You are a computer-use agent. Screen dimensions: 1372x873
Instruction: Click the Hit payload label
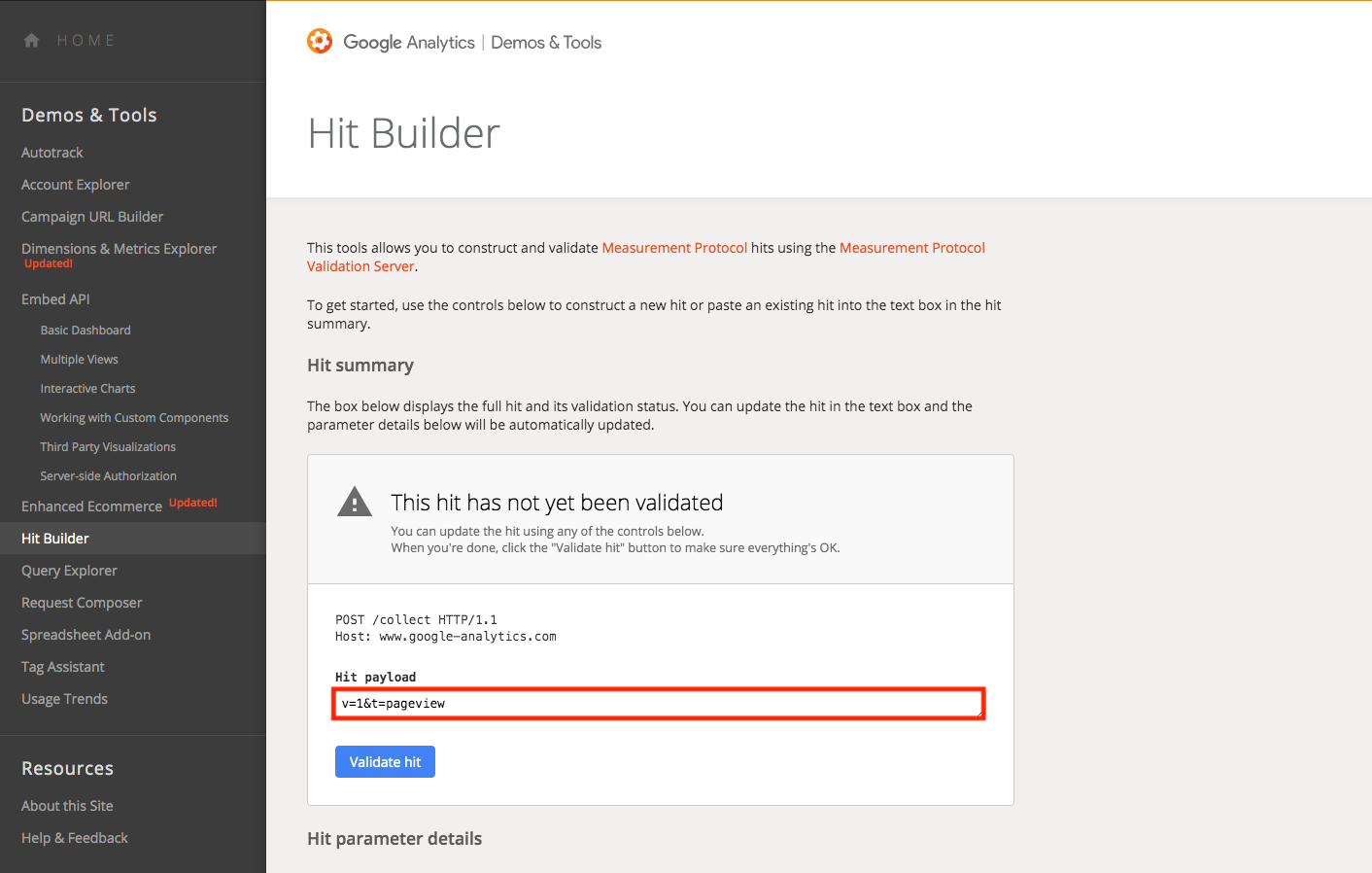[x=375, y=677]
